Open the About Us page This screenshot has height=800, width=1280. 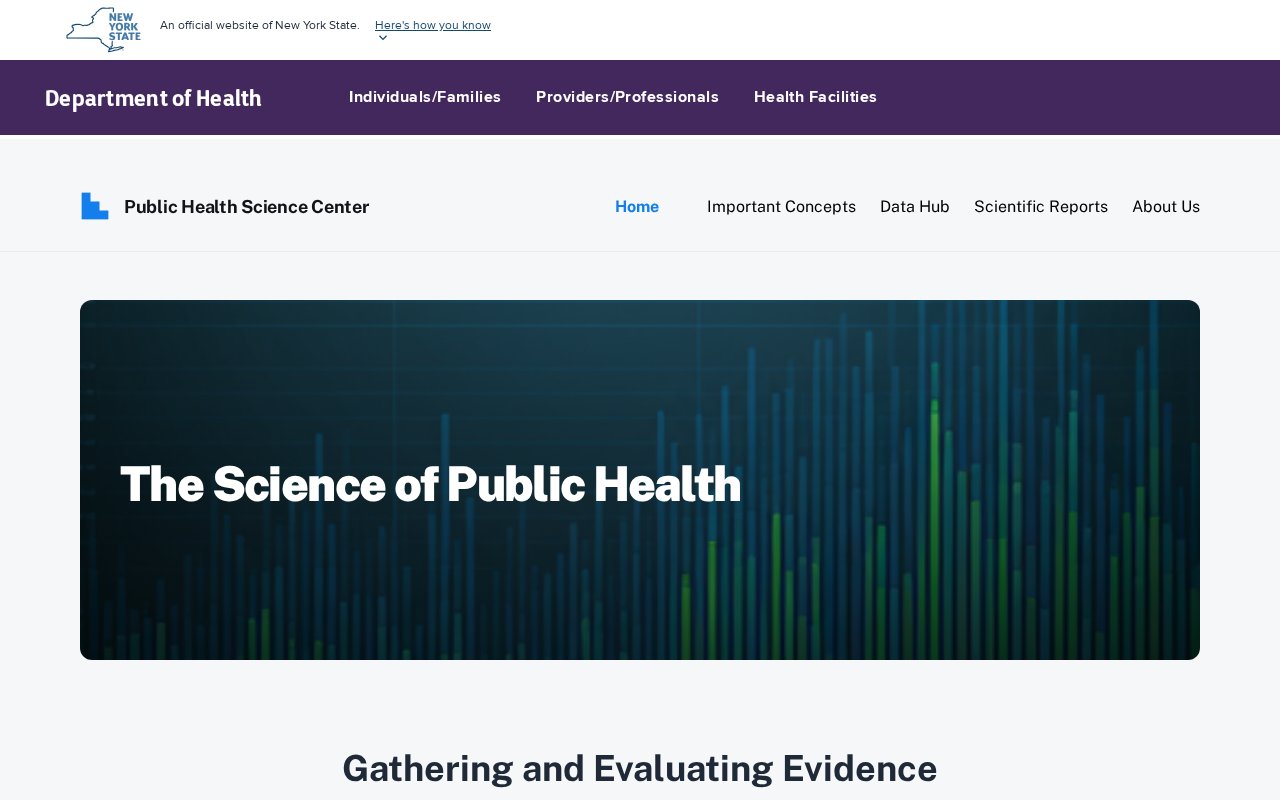tap(1166, 207)
